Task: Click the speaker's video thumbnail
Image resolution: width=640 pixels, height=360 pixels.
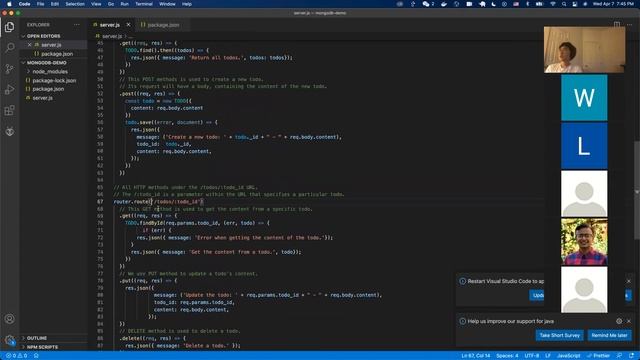Action: (x=584, y=50)
